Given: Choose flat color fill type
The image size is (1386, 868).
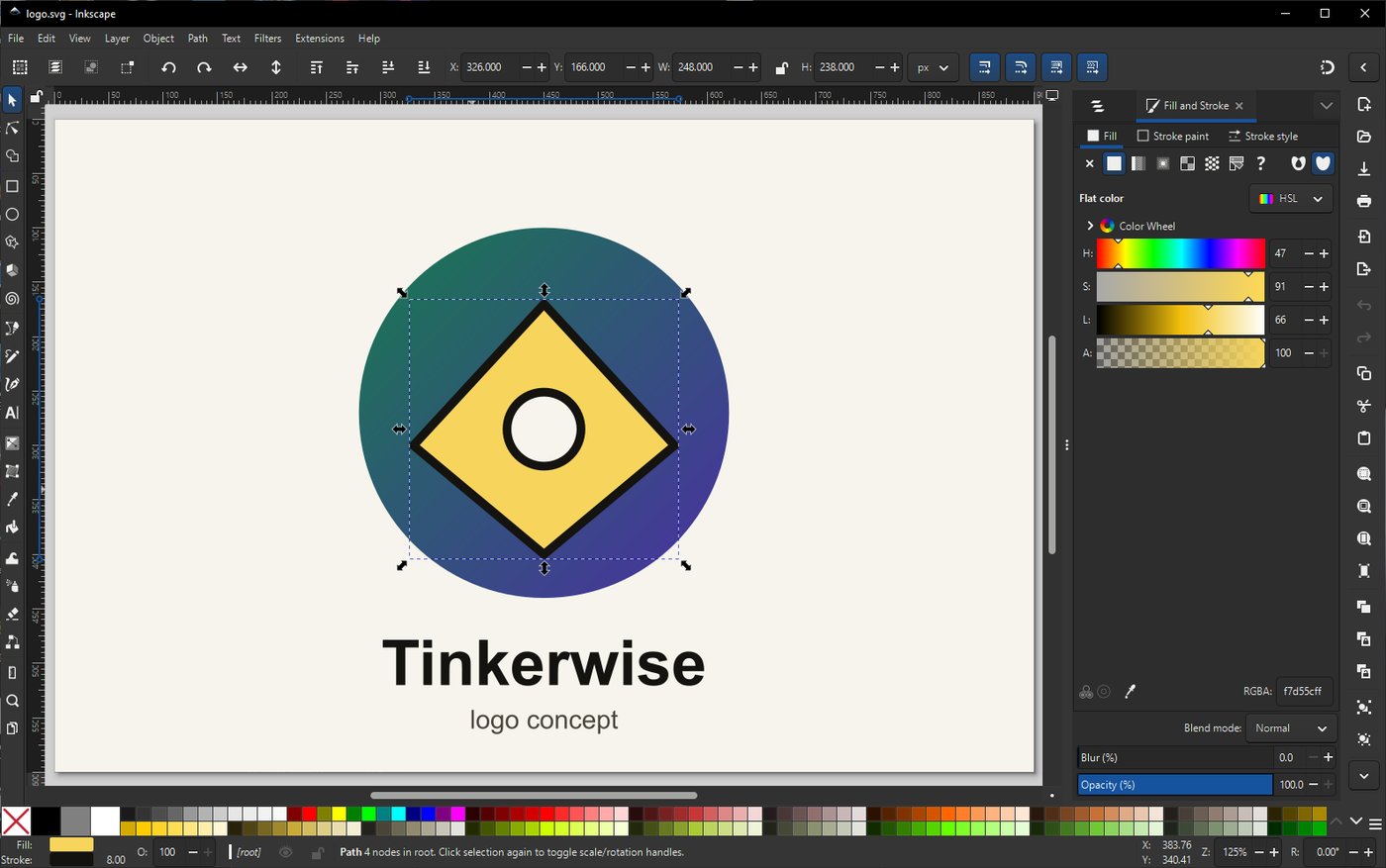Looking at the screenshot, I should (x=1114, y=163).
